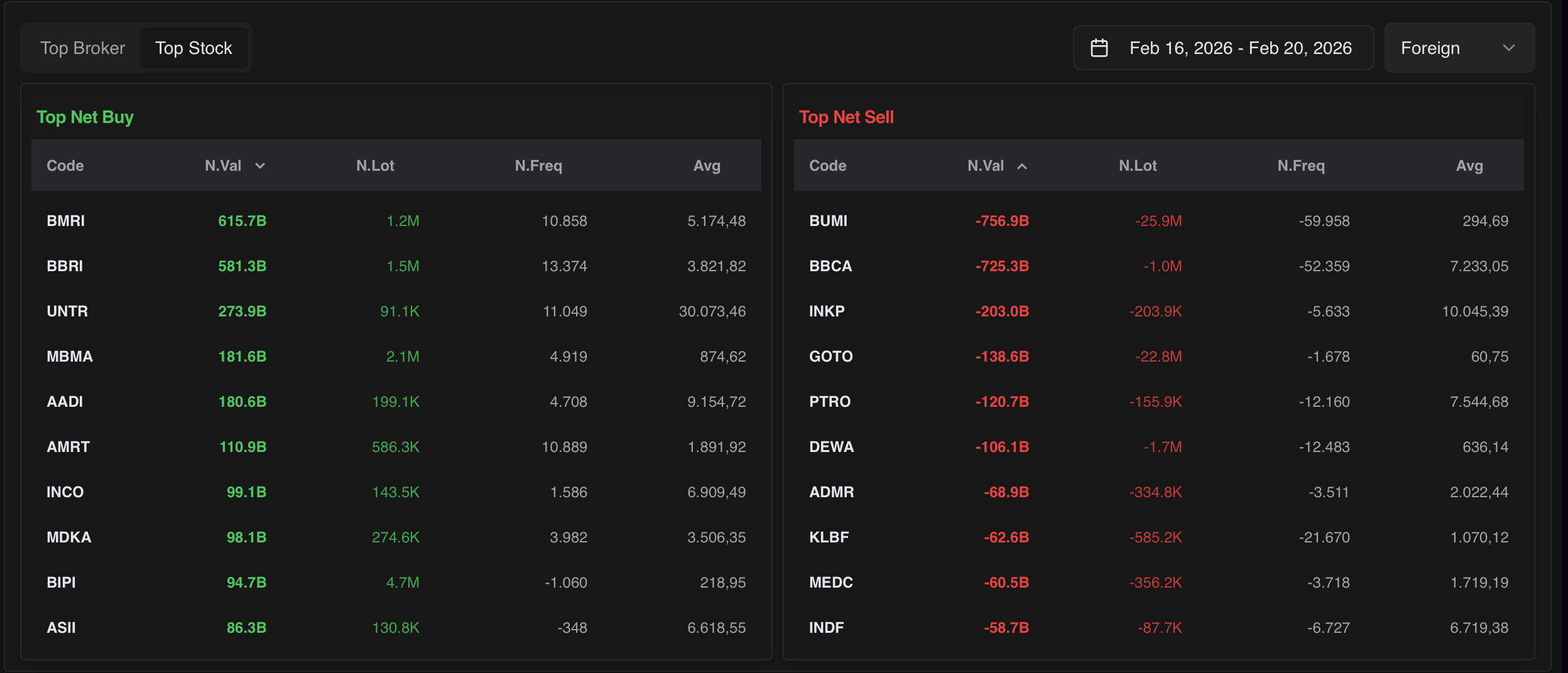Image resolution: width=1568 pixels, height=673 pixels.
Task: Sort Top Net Buy by Avg column
Action: (x=707, y=166)
